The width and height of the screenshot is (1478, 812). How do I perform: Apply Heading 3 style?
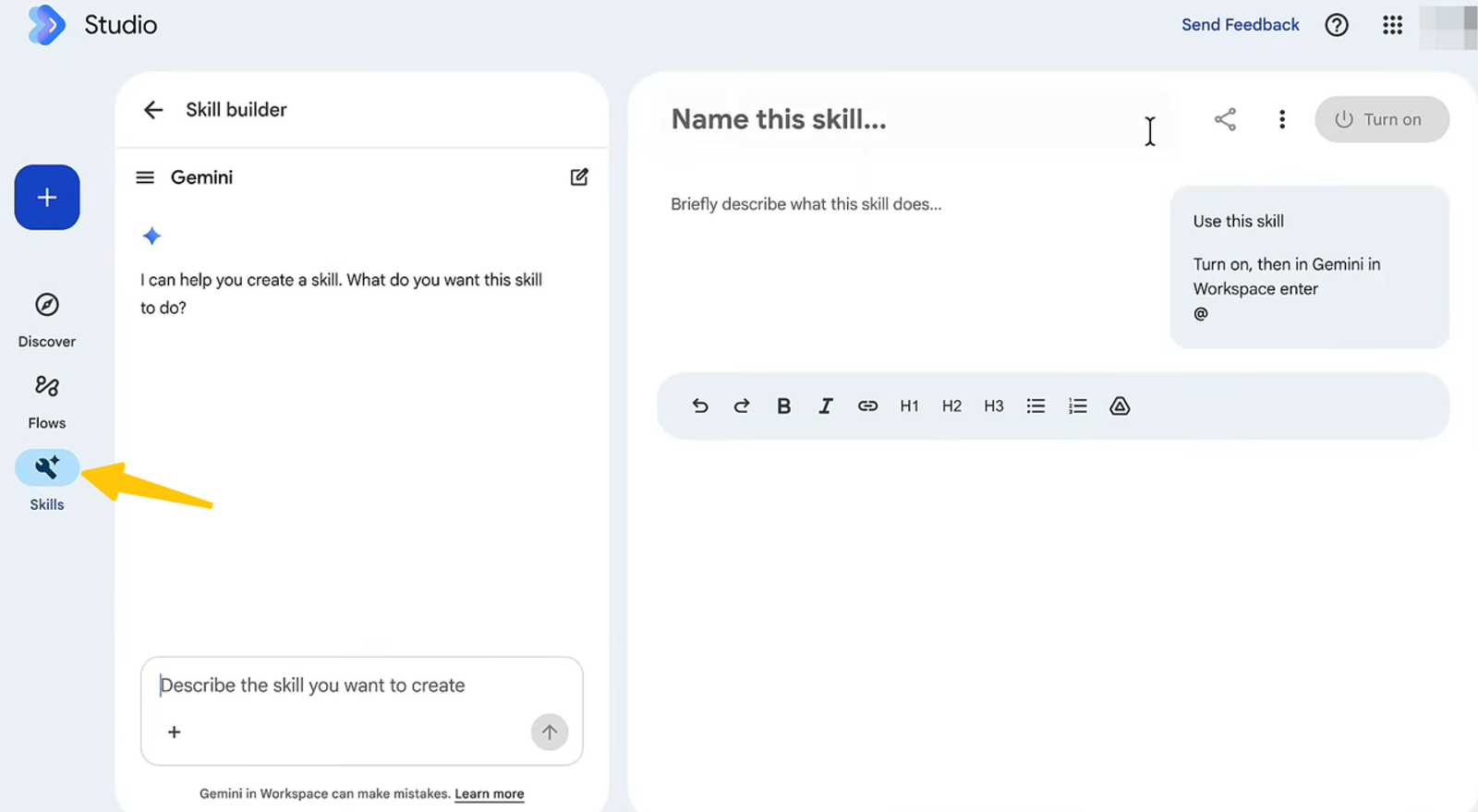(994, 406)
